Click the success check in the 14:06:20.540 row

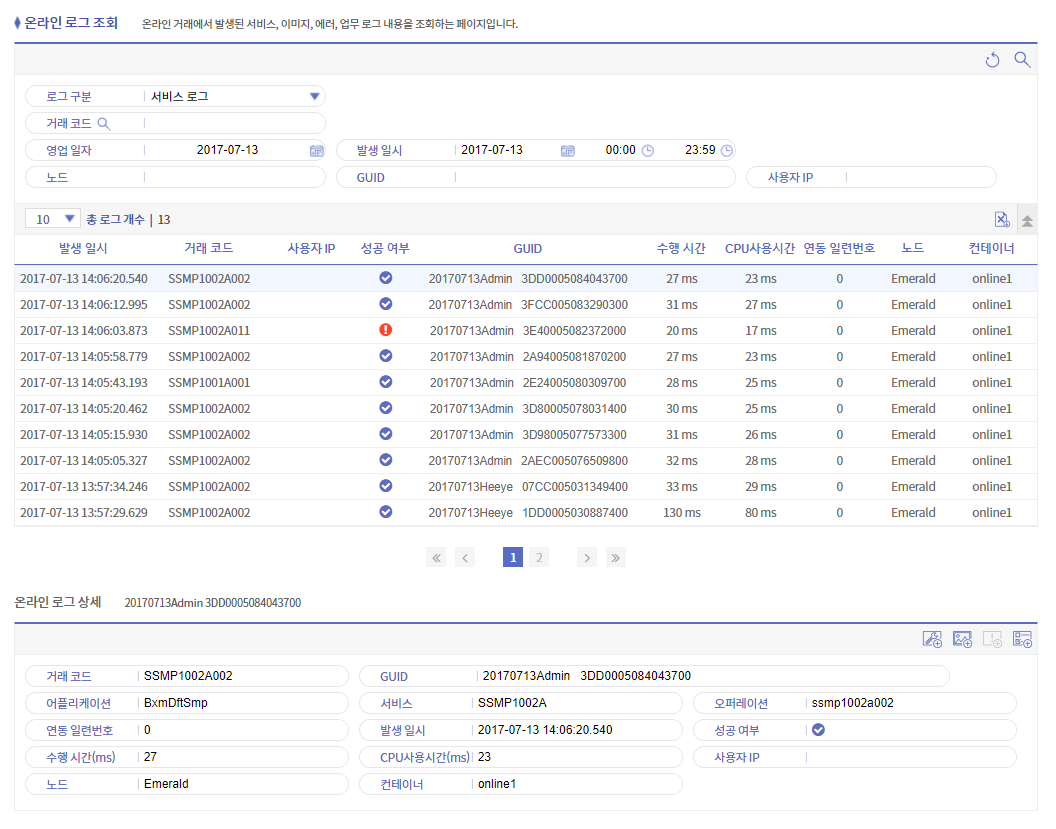[x=386, y=277]
